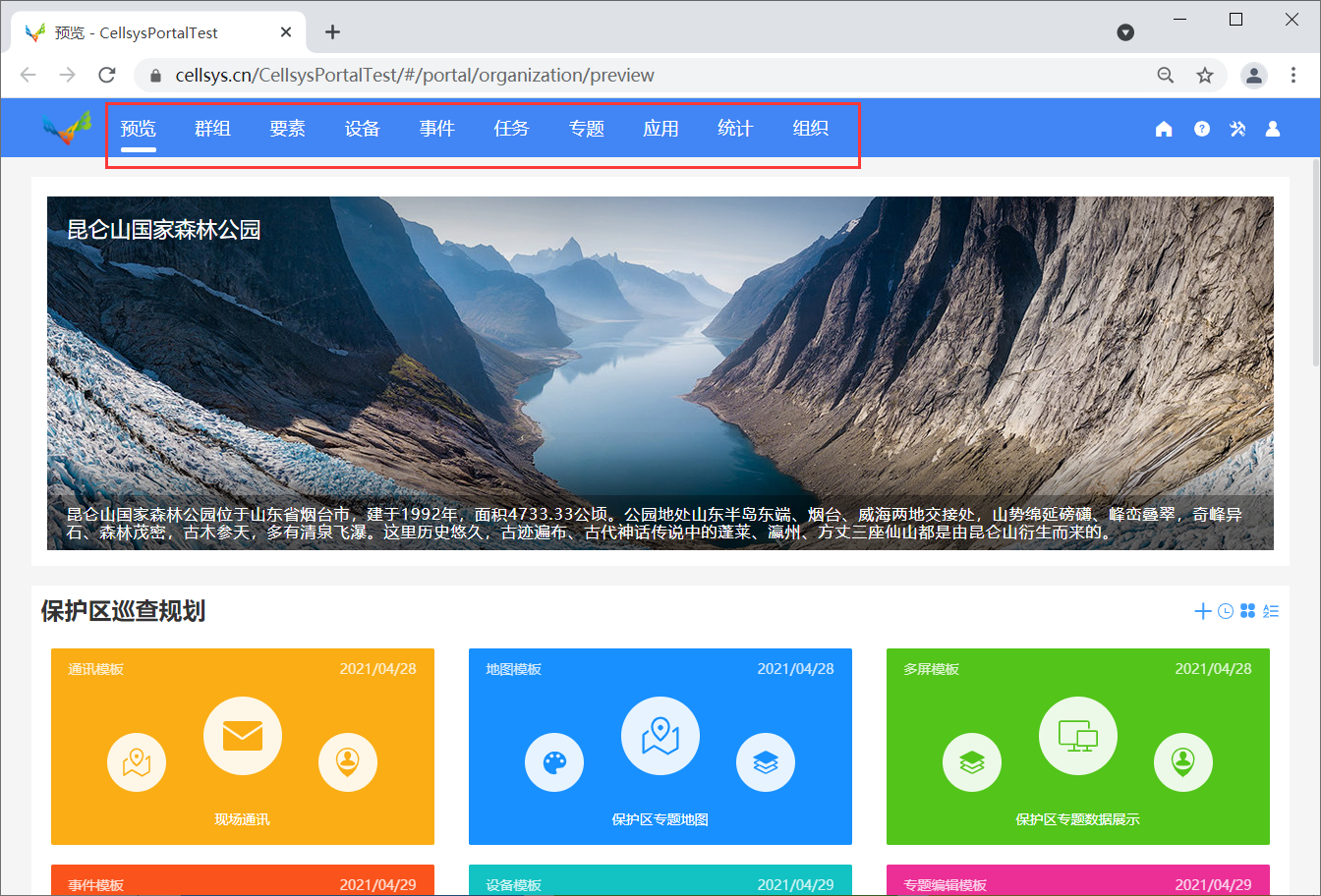Image resolution: width=1321 pixels, height=896 pixels.
Task: Click the forward navigation arrow
Action: (x=67, y=76)
